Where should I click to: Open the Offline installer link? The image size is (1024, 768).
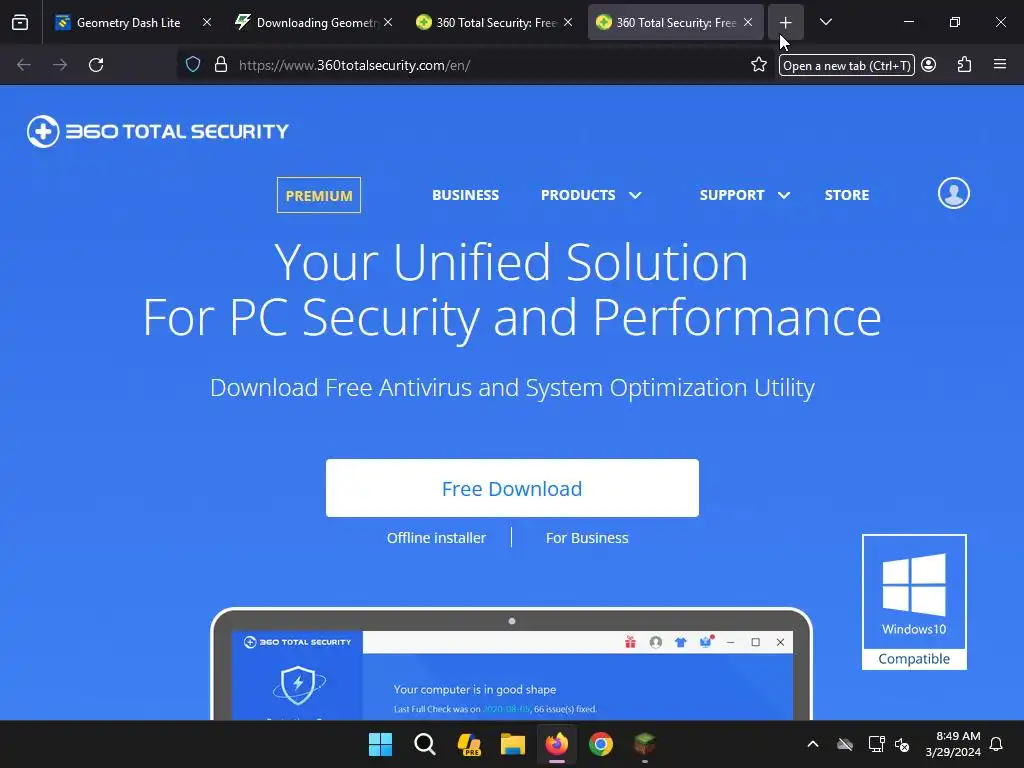pyautogui.click(x=436, y=538)
